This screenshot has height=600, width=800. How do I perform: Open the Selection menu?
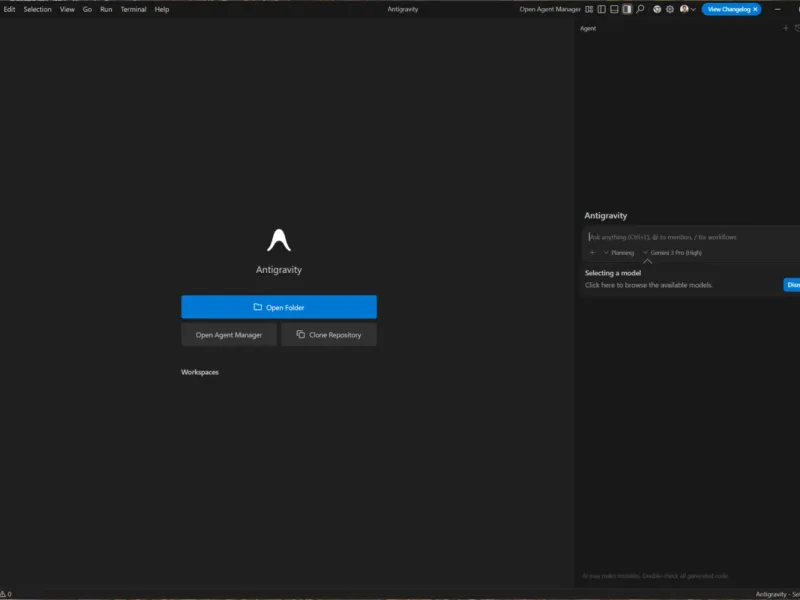[37, 9]
